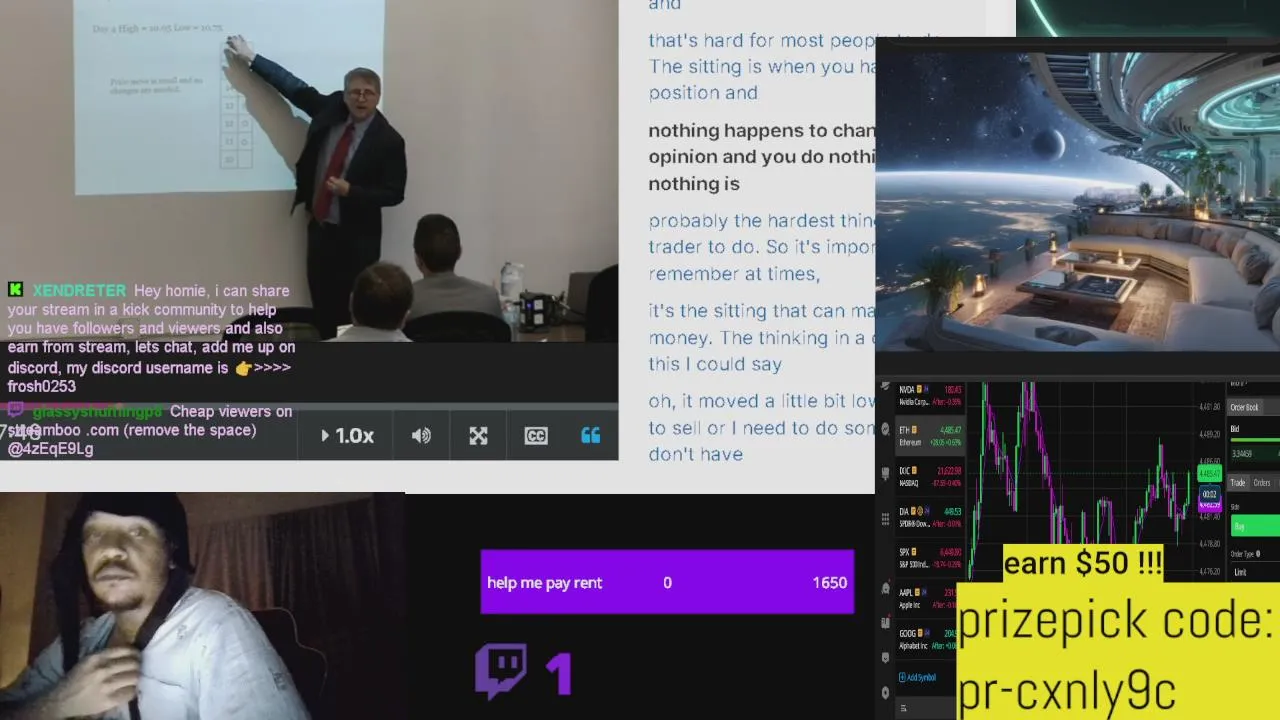Select transcript line "it's the sitting that can"
1280x720 pixels.
(x=761, y=311)
